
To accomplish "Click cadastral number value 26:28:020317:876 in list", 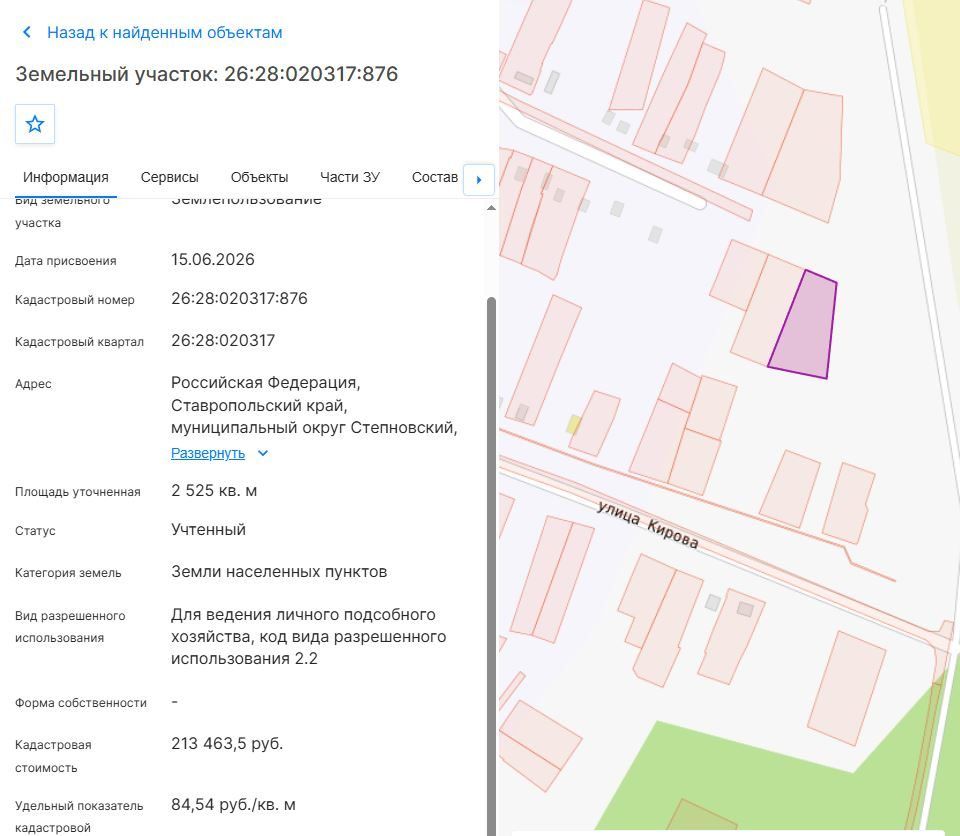I will click(x=239, y=298).
